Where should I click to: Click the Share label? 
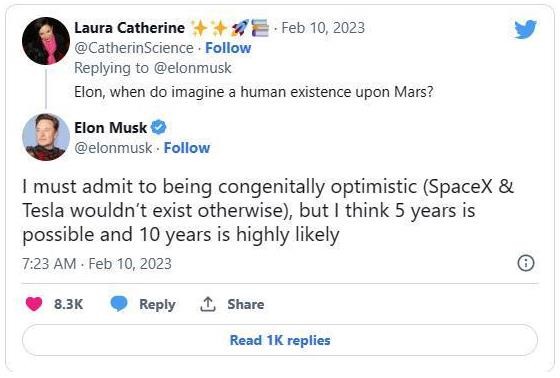pos(246,304)
